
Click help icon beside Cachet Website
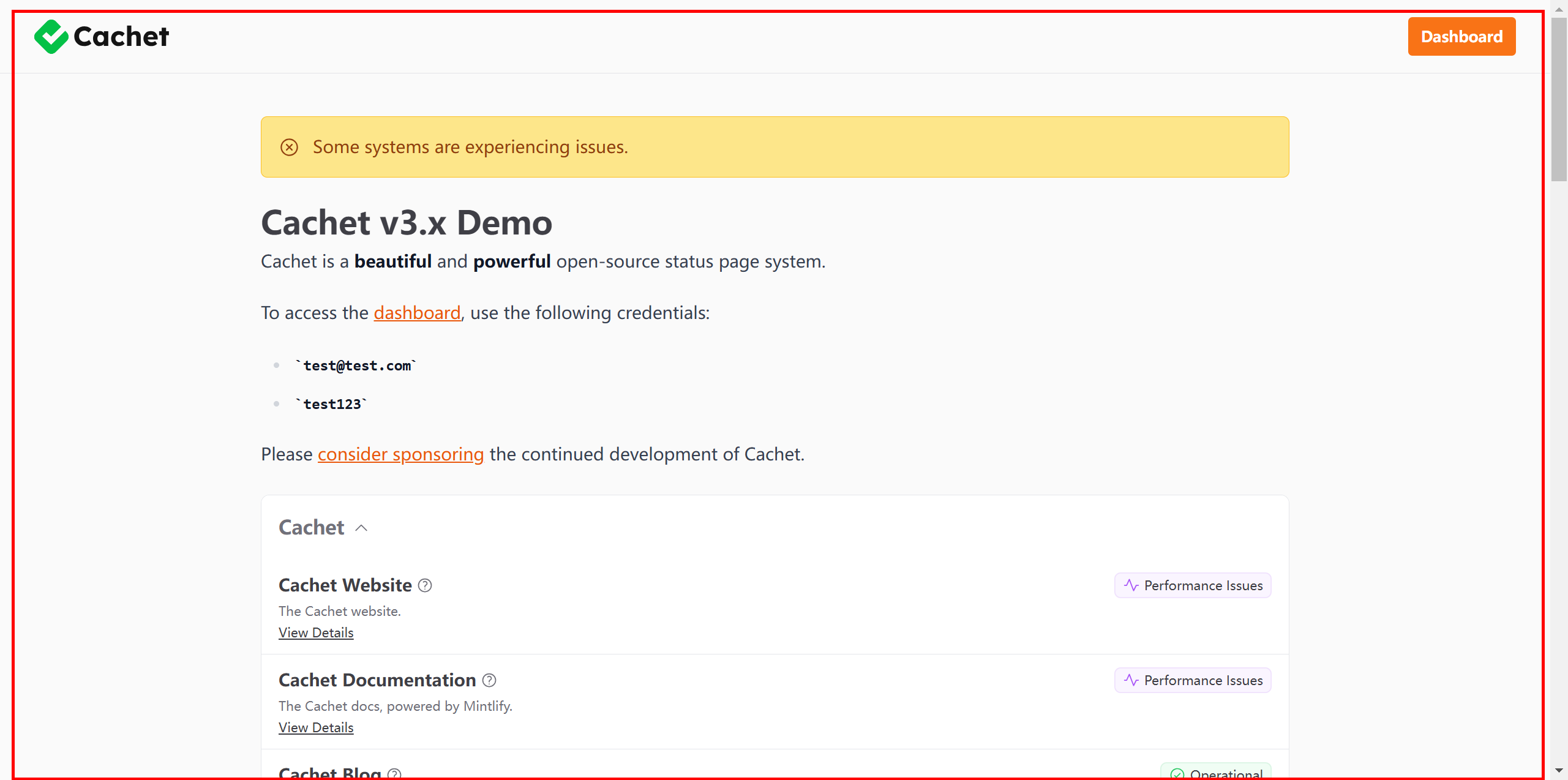[425, 585]
